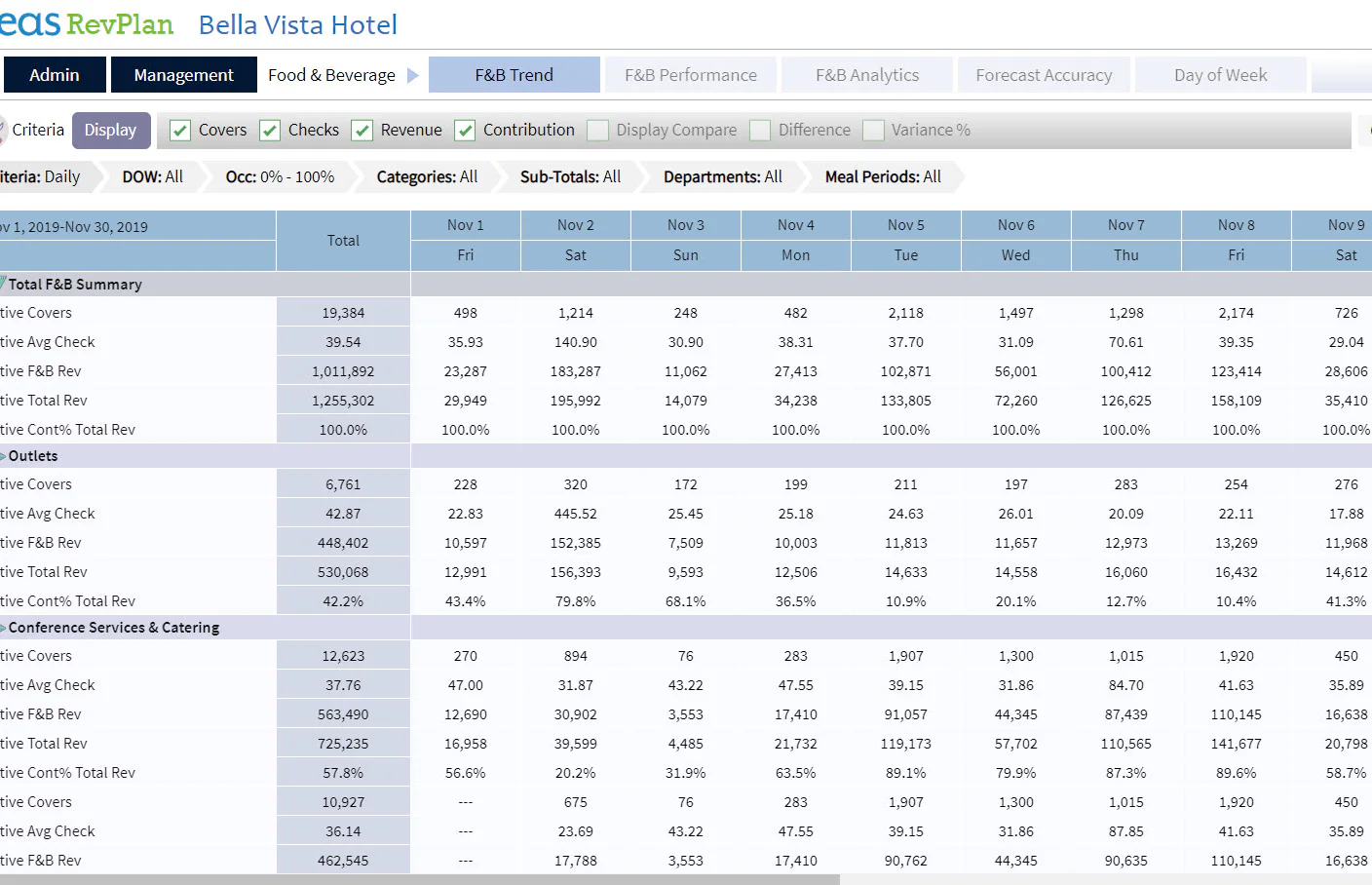
Task: Open the Management menu
Action: [183, 75]
